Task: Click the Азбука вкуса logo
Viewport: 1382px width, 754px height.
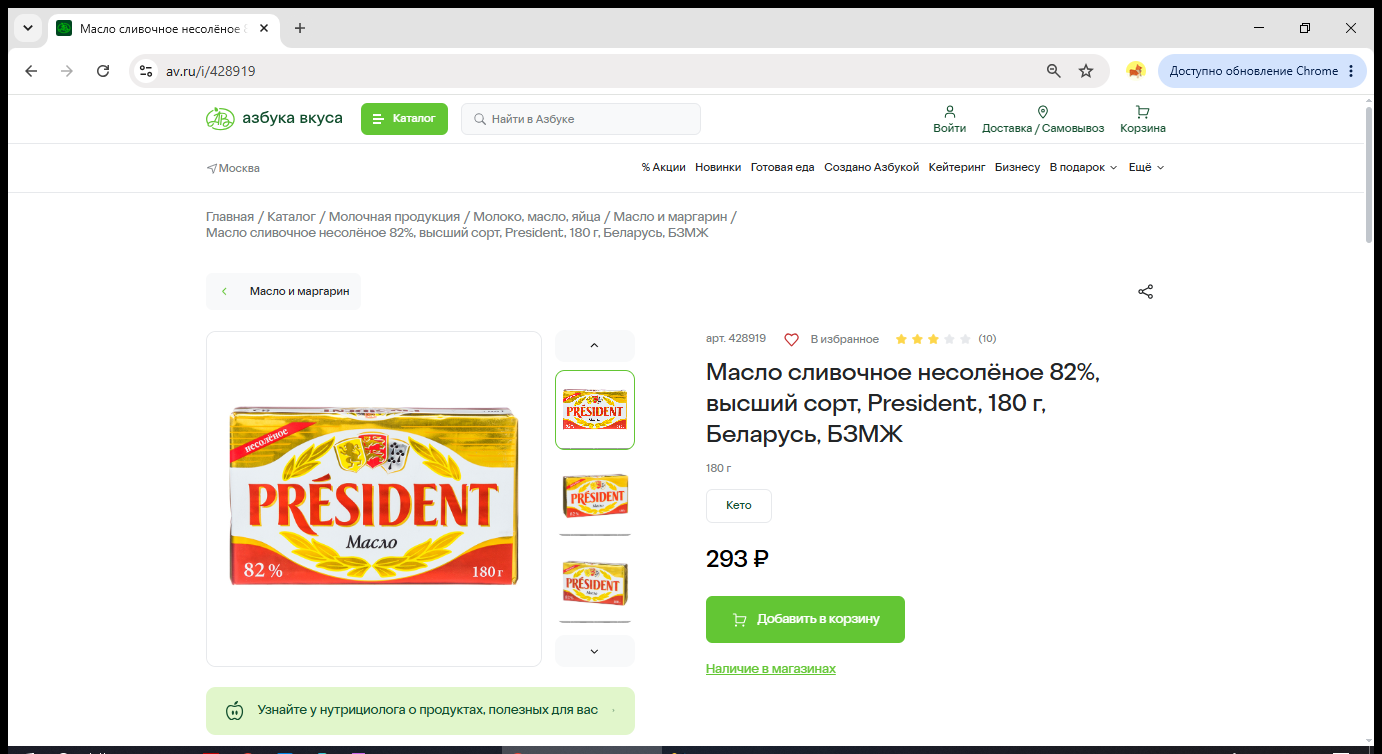Action: pos(274,119)
